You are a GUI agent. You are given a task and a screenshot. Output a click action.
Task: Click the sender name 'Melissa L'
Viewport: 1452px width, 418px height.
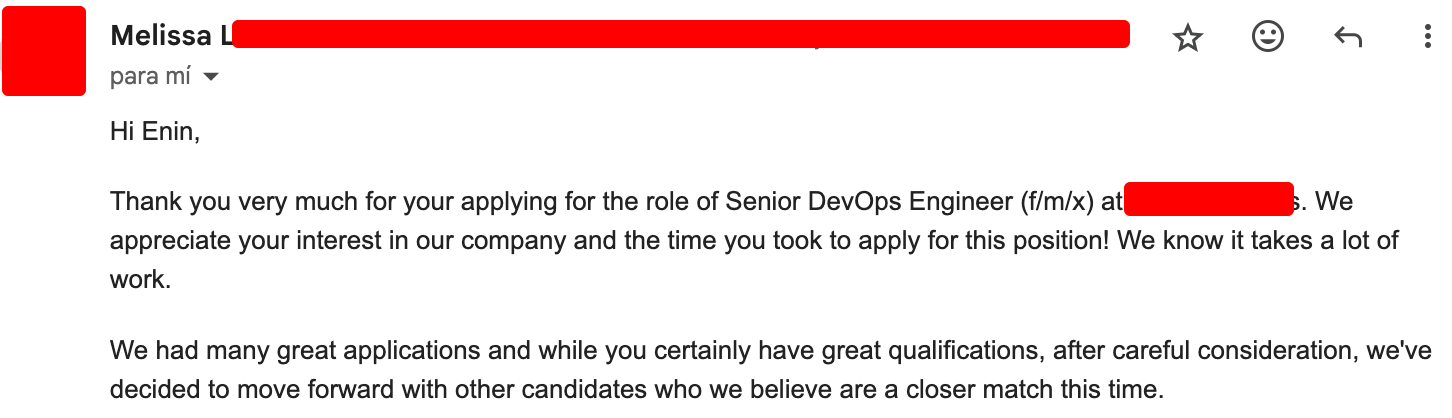pyautogui.click(x=170, y=36)
